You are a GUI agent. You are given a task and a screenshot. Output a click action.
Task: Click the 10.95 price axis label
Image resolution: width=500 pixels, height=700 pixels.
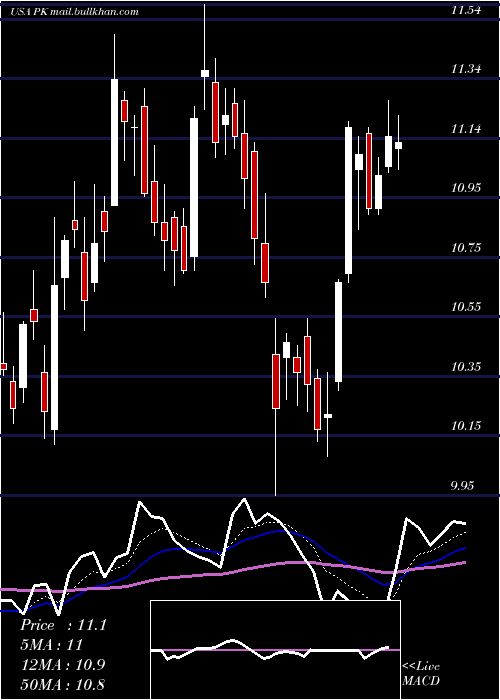[x=466, y=188]
